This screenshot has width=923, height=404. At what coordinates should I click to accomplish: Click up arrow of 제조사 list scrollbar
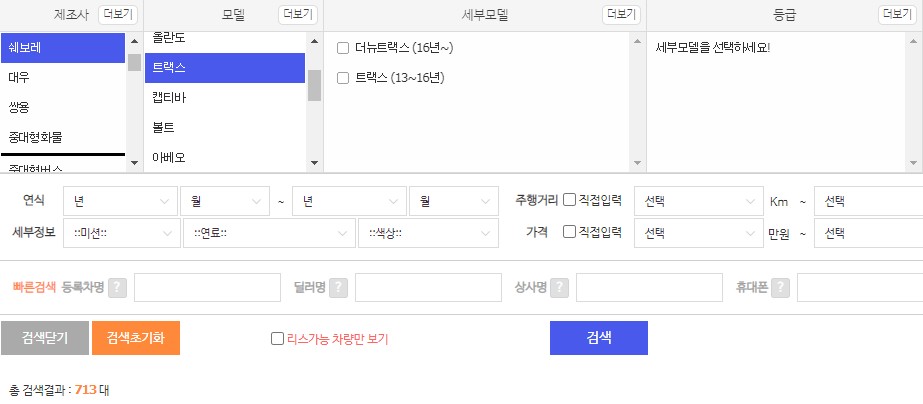point(134,42)
